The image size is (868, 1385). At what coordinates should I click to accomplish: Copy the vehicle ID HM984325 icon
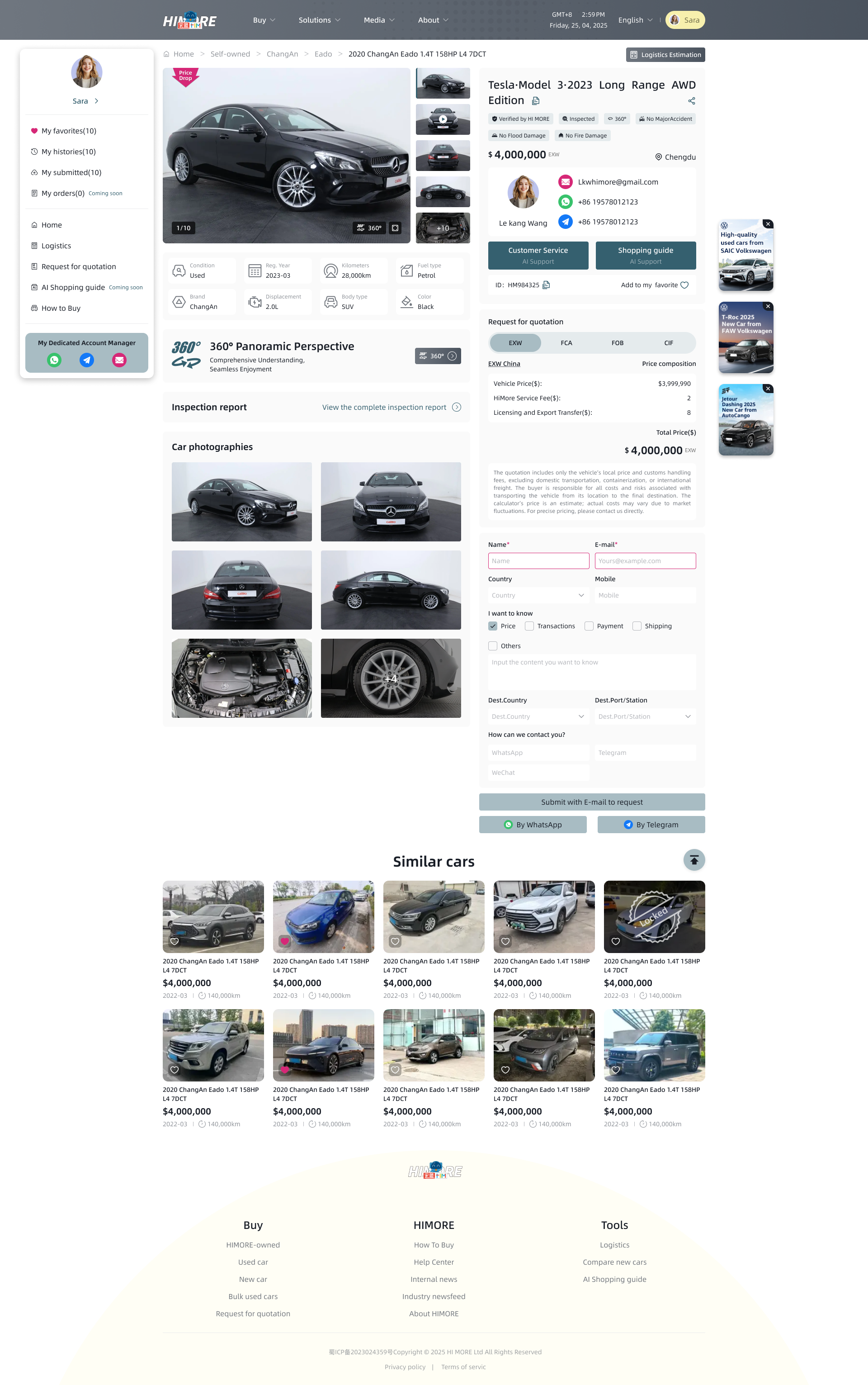click(546, 285)
